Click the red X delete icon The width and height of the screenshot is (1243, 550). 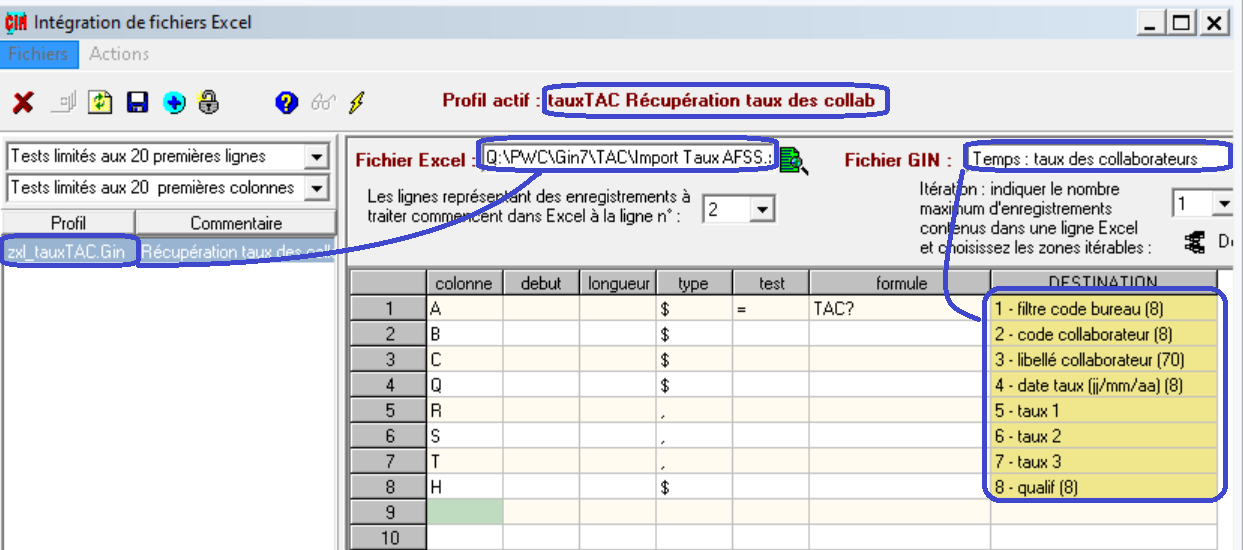click(x=23, y=102)
